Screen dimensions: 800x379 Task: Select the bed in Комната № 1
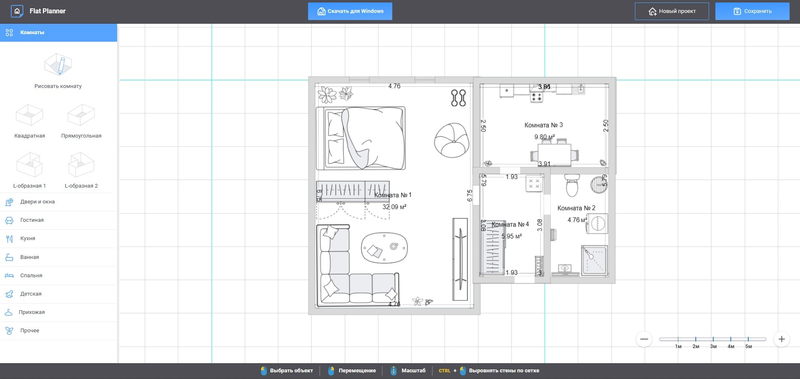click(361, 138)
